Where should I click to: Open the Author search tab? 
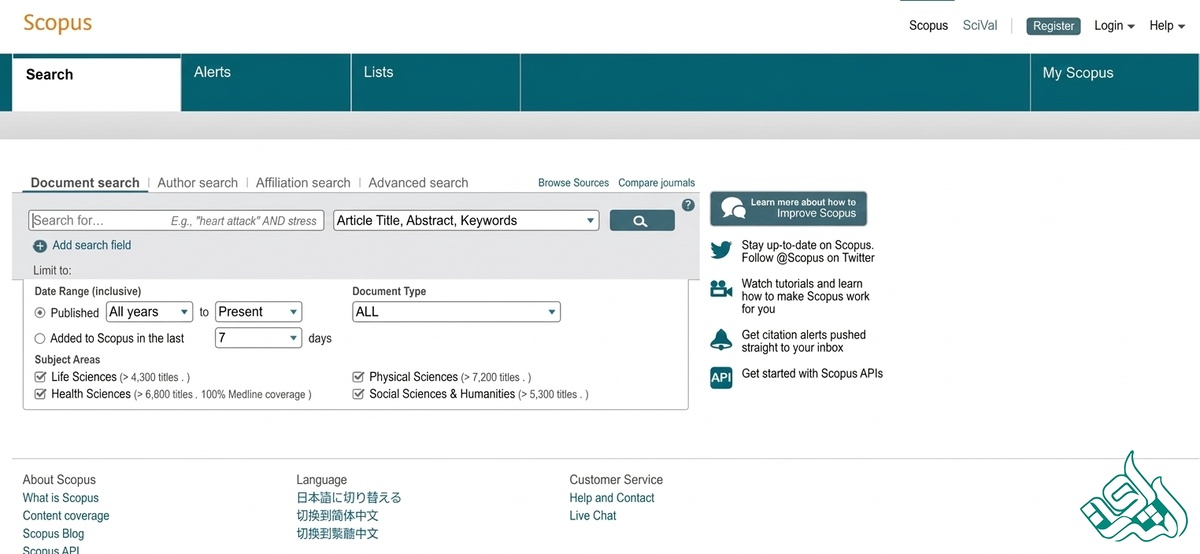[197, 183]
